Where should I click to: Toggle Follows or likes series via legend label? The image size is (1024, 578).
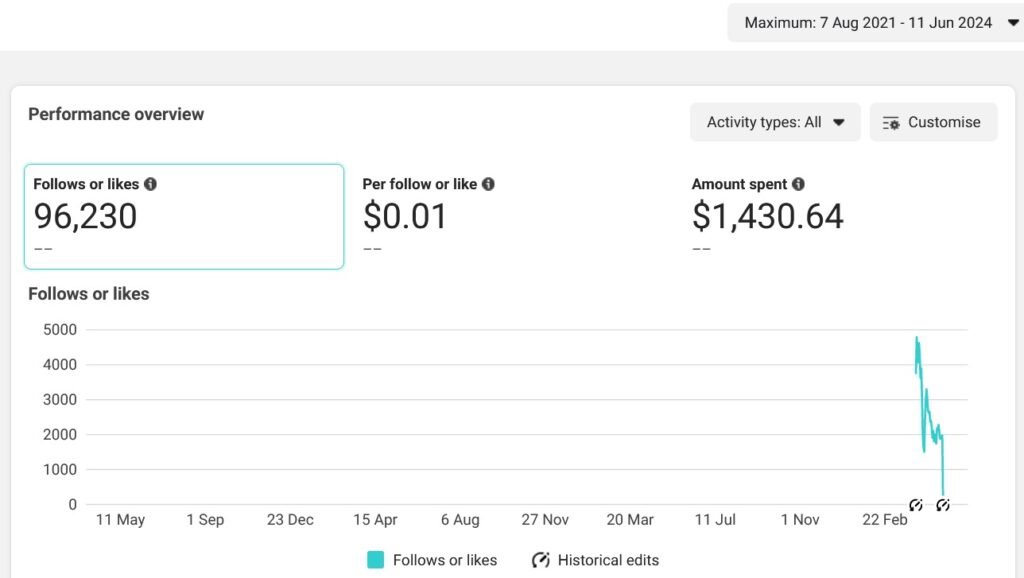click(444, 560)
